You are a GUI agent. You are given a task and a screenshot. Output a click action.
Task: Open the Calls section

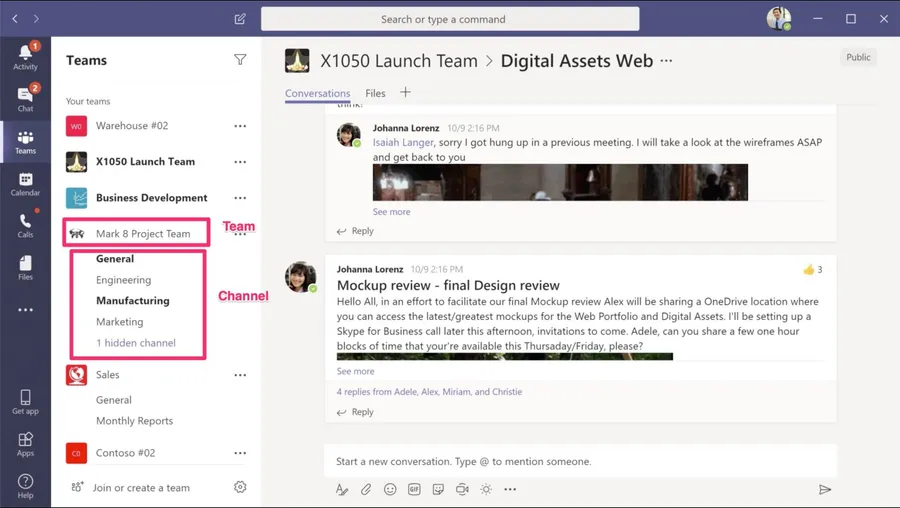[x=25, y=226]
